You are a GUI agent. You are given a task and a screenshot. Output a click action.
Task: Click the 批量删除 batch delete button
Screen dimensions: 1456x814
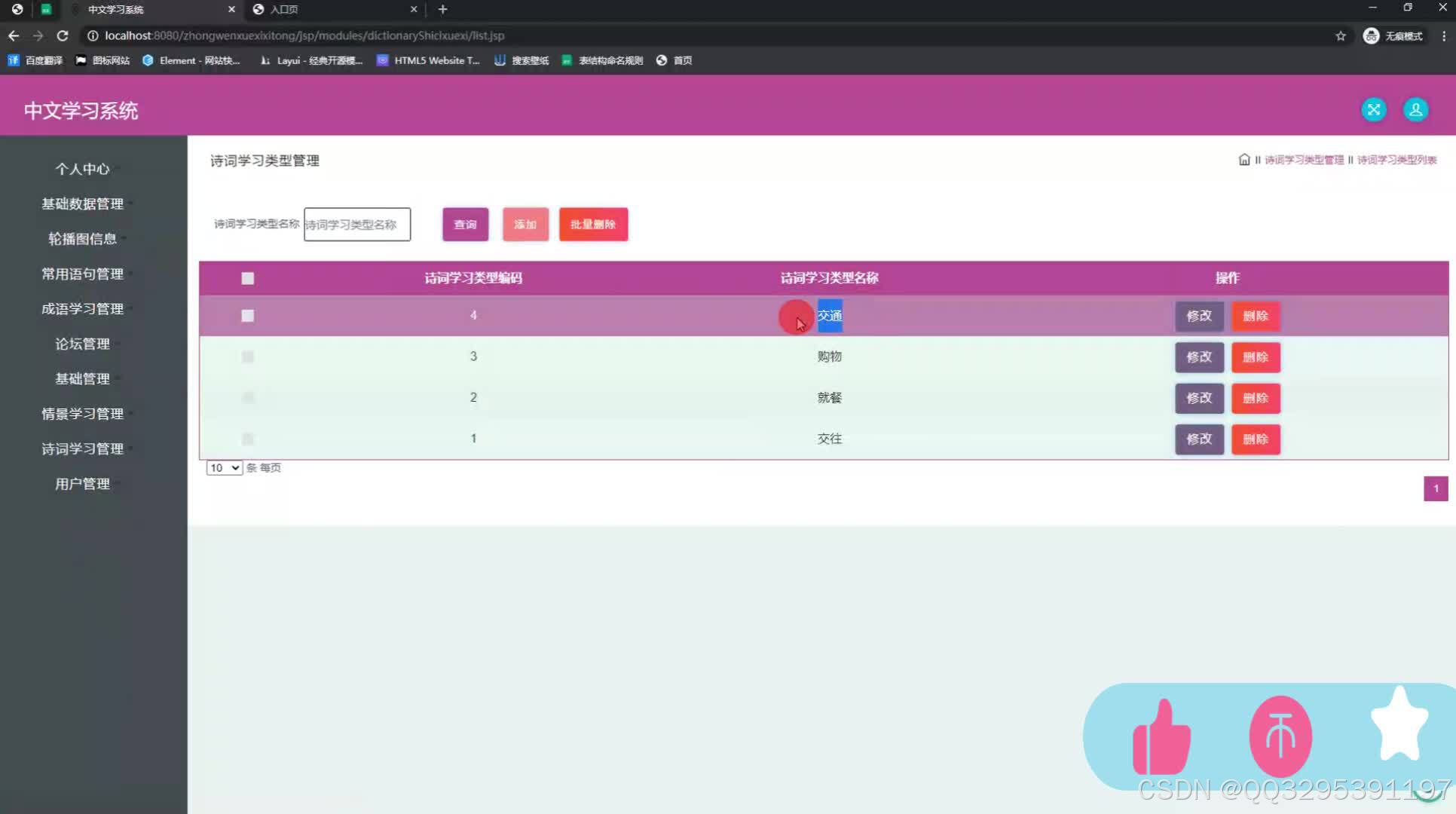click(x=593, y=225)
